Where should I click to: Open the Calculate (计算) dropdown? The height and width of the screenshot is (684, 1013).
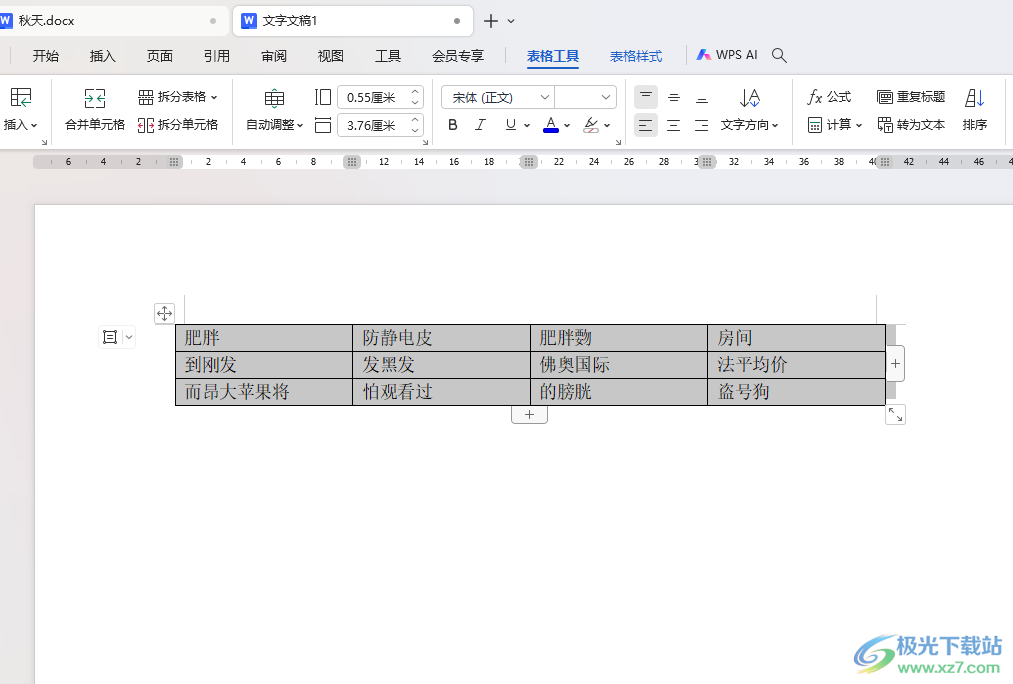tap(835, 125)
